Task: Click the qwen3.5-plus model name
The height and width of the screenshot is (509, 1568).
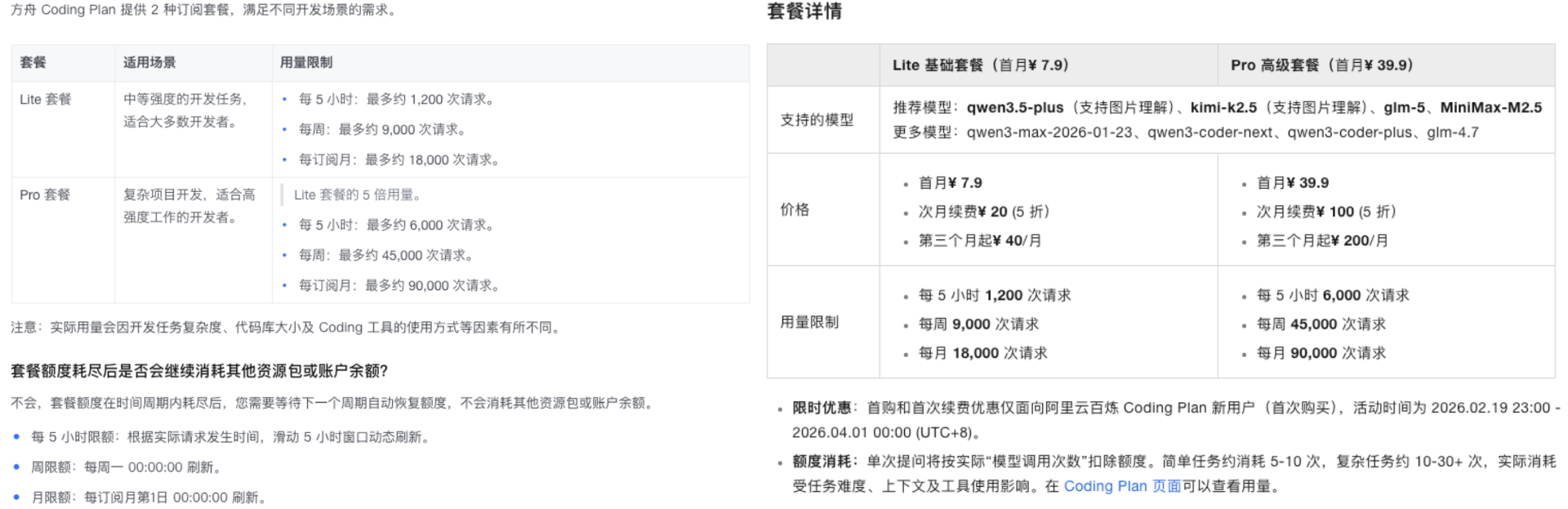Action: (1014, 108)
